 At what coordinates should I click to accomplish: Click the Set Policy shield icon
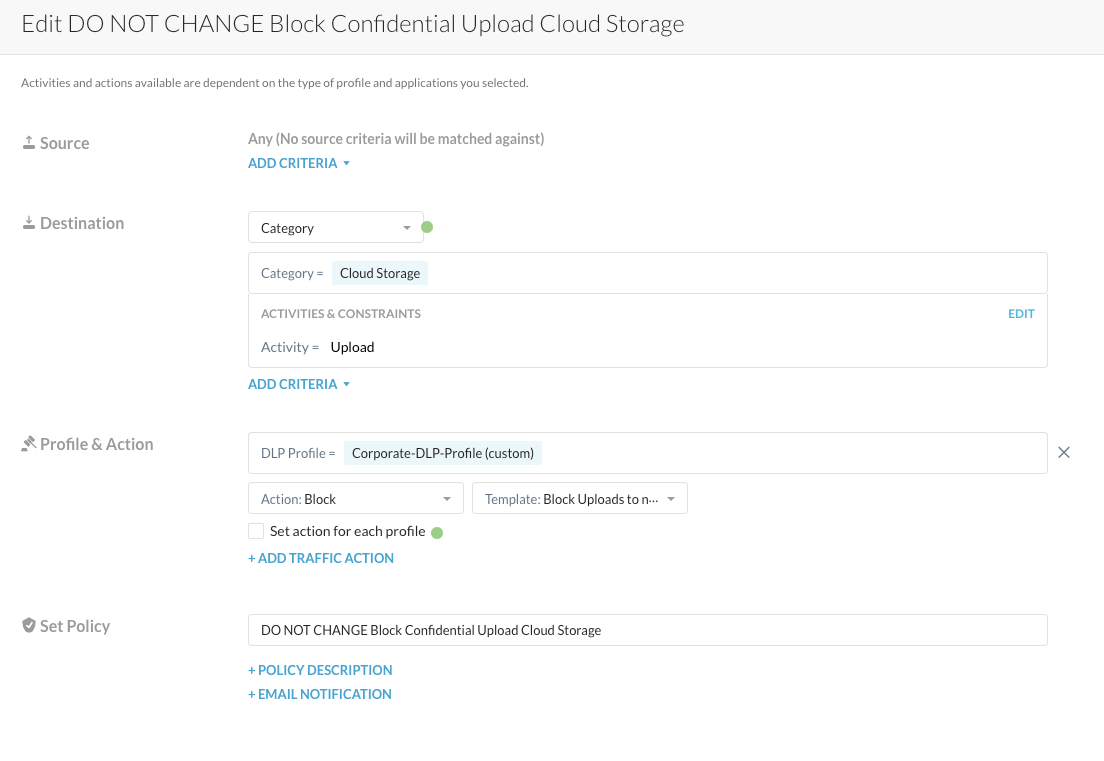[29, 626]
